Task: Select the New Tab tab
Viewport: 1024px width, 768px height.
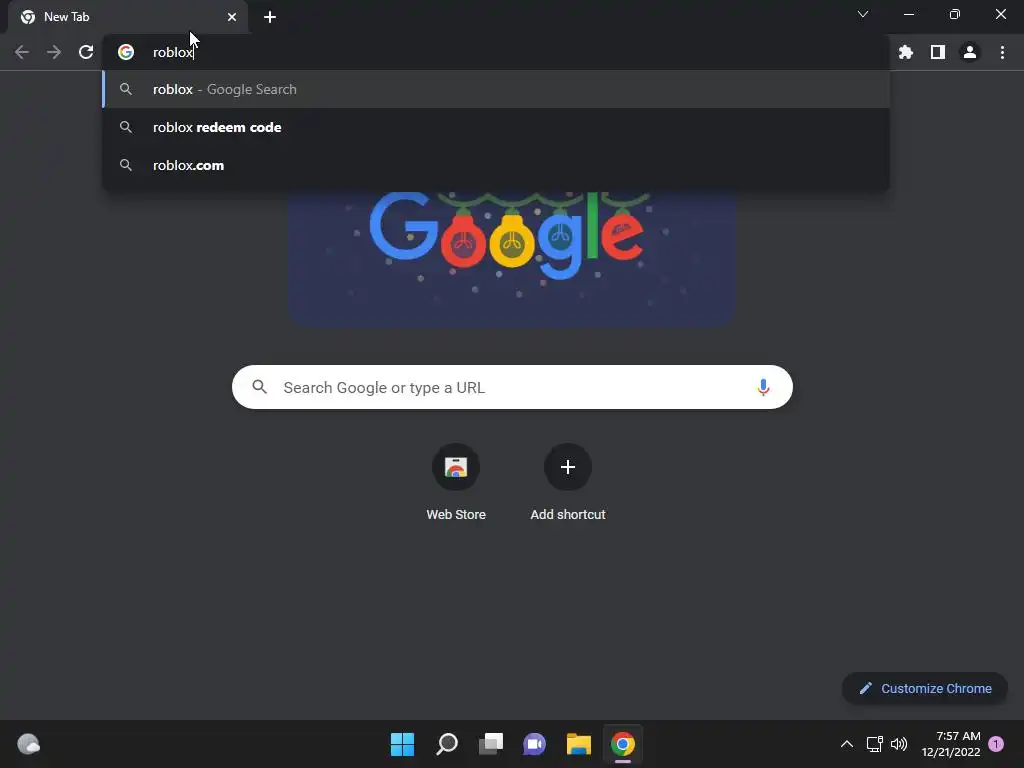Action: pos(127,17)
